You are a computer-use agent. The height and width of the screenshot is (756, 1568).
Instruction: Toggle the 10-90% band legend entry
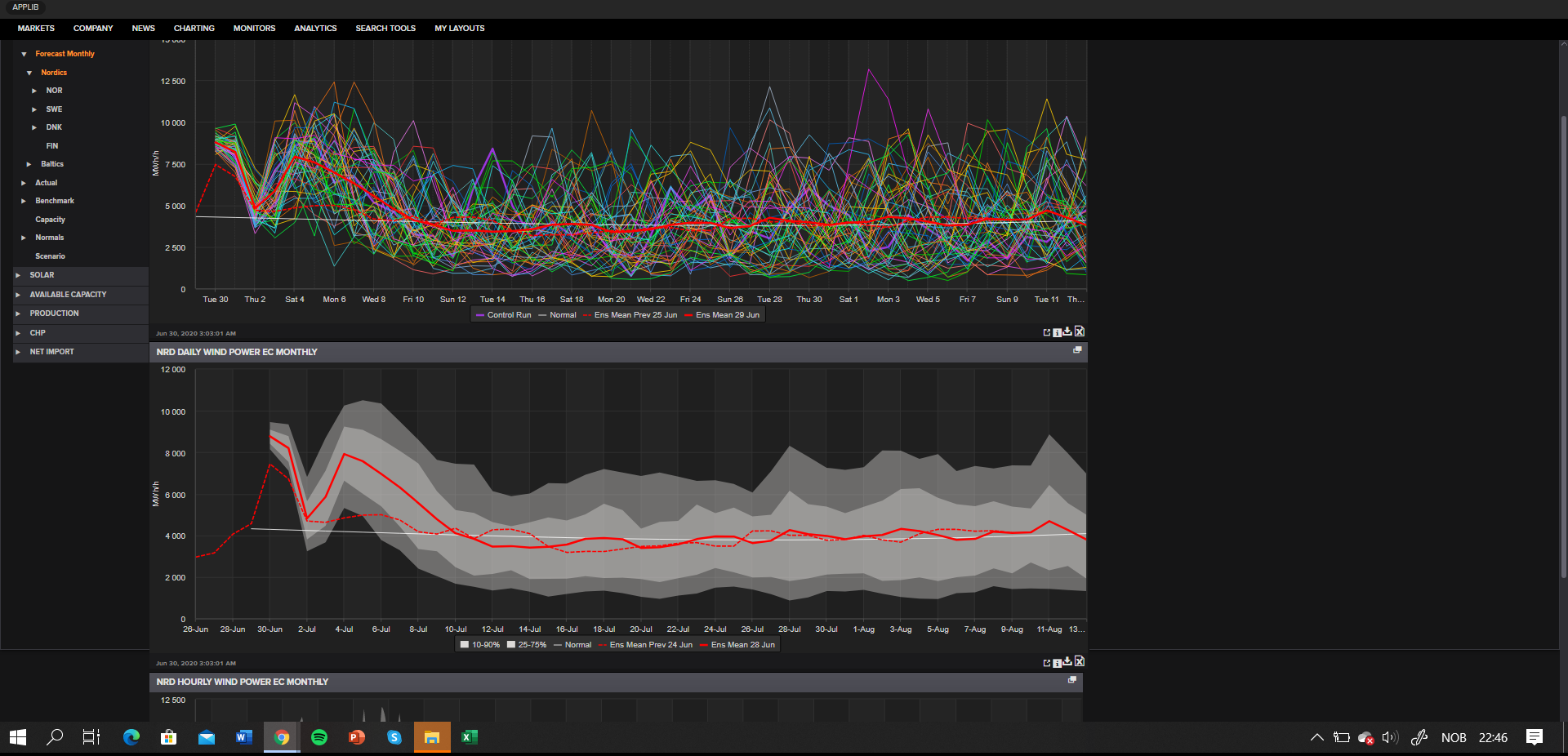tap(480, 645)
